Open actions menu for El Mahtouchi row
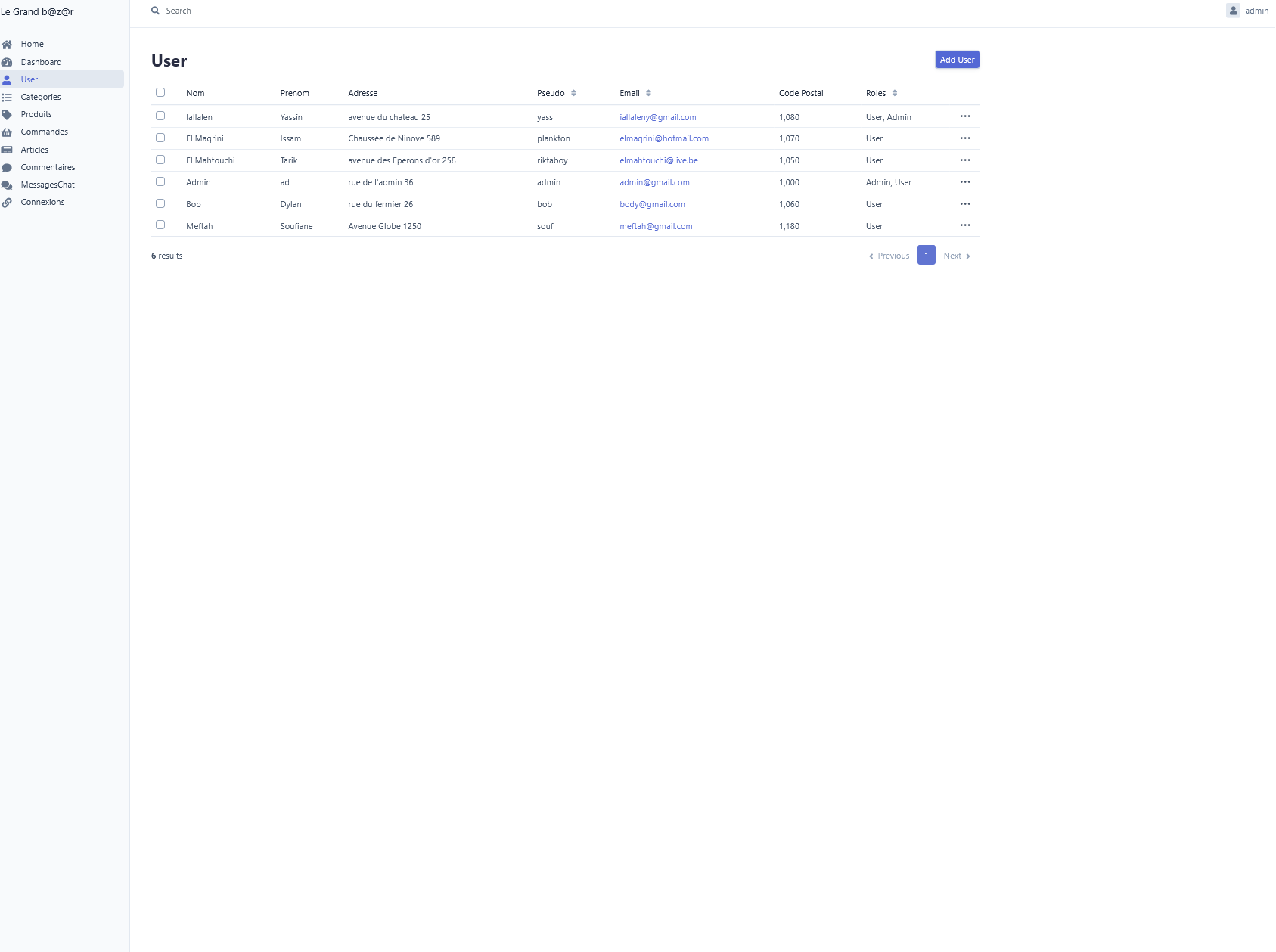This screenshot has height=952, width=1276. [x=965, y=160]
